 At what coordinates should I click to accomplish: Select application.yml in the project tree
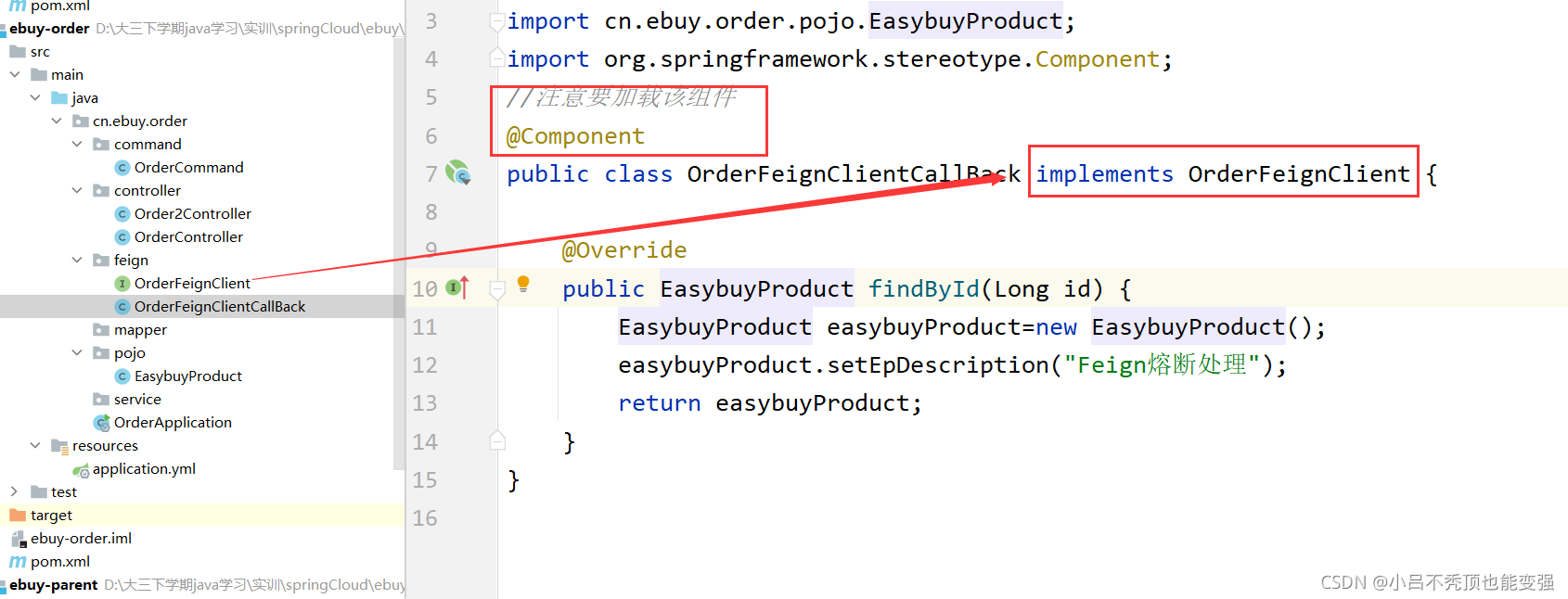click(144, 469)
